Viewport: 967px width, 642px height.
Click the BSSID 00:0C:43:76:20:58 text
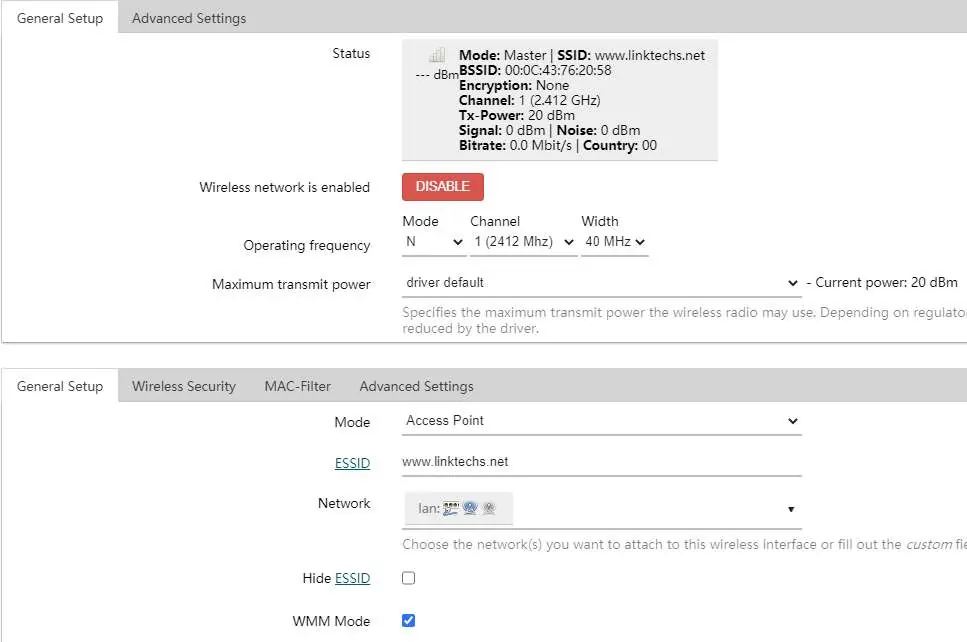coord(535,70)
